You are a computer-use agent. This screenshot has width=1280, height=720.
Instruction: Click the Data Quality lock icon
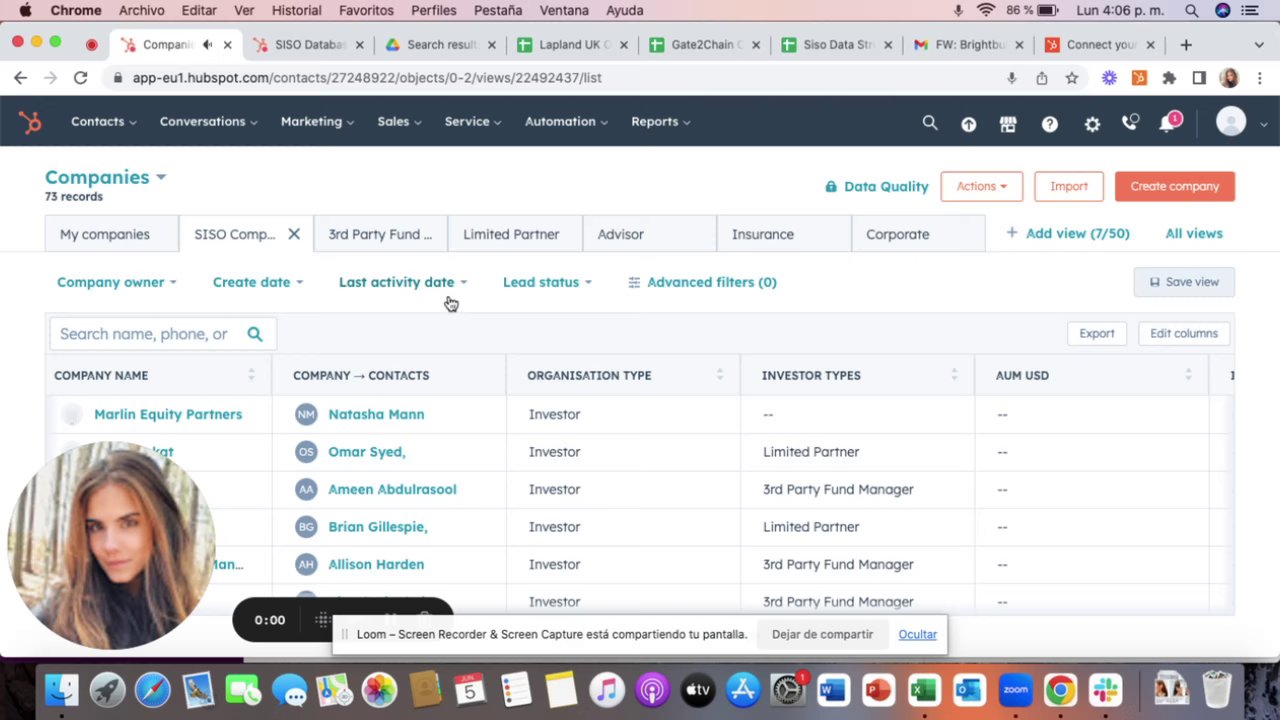click(x=831, y=186)
